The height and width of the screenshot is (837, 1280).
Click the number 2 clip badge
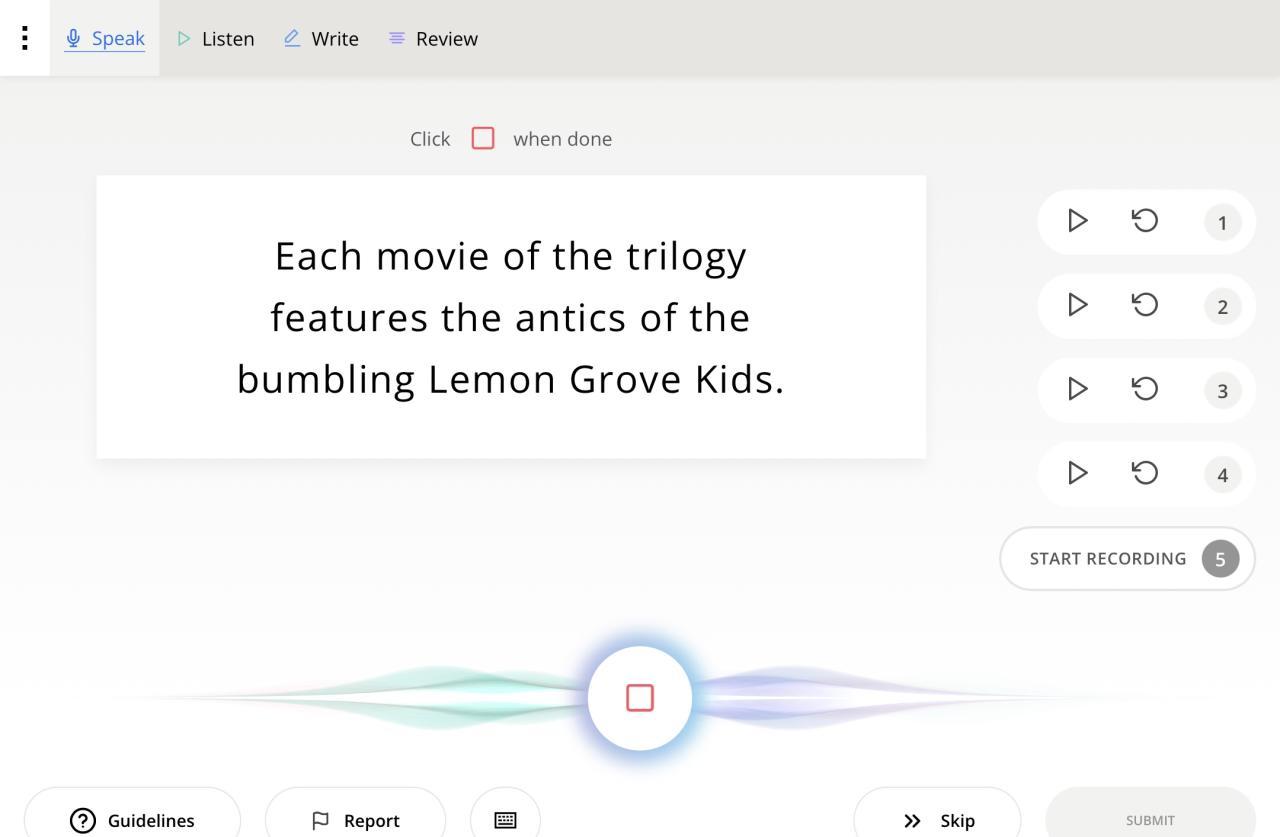pos(1222,306)
